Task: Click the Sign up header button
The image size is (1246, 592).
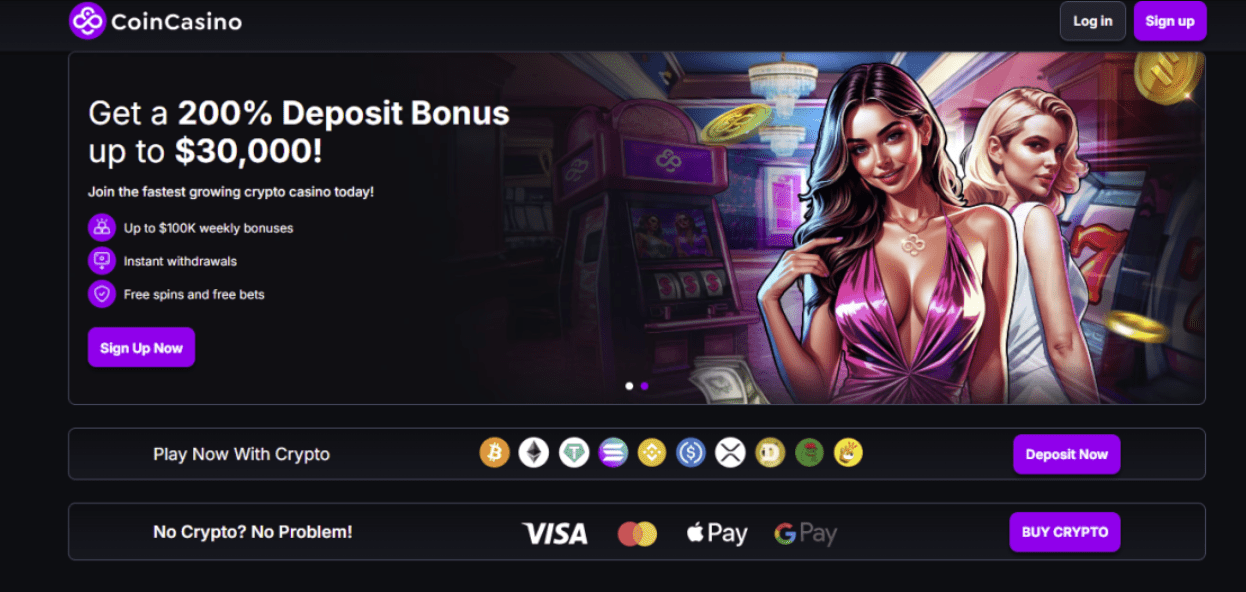Action: pyautogui.click(x=1170, y=21)
